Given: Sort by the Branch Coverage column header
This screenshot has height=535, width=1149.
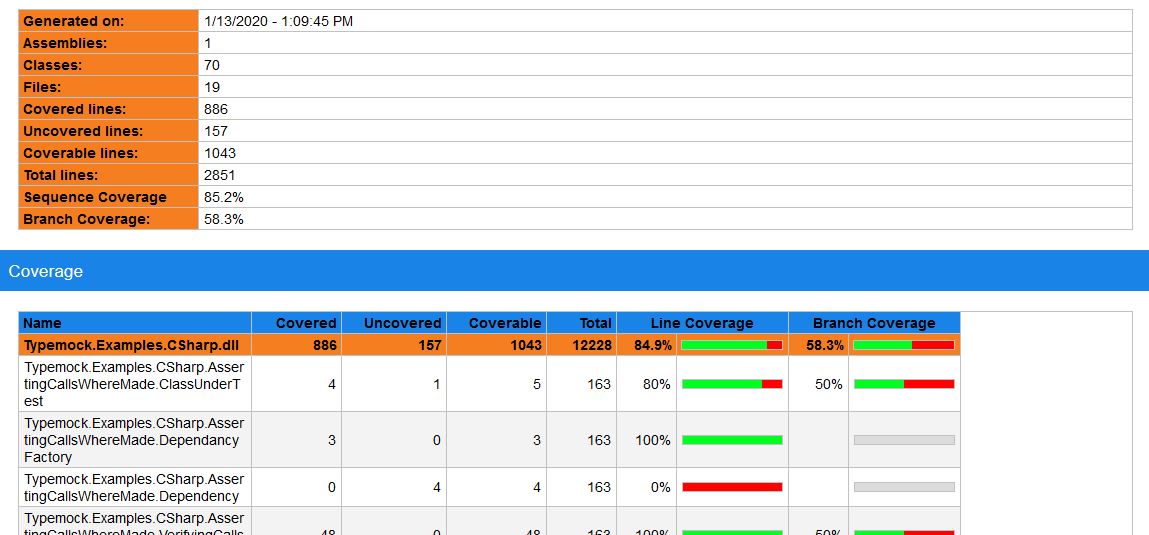Looking at the screenshot, I should tap(874, 323).
